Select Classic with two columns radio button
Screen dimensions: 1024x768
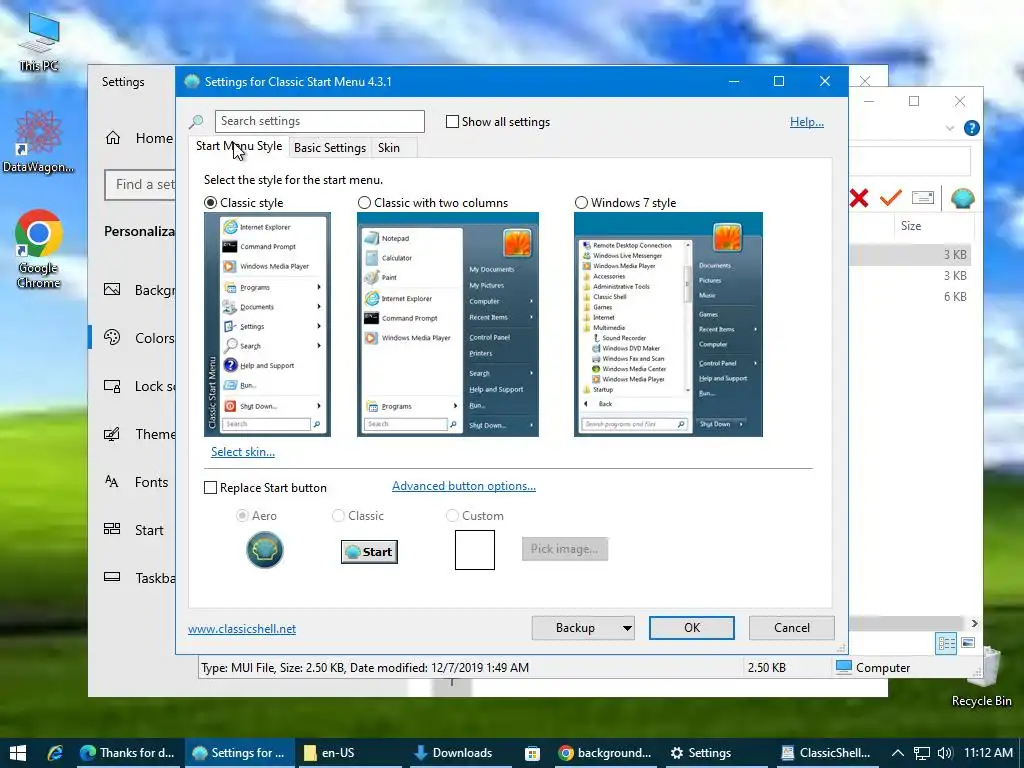(364, 202)
